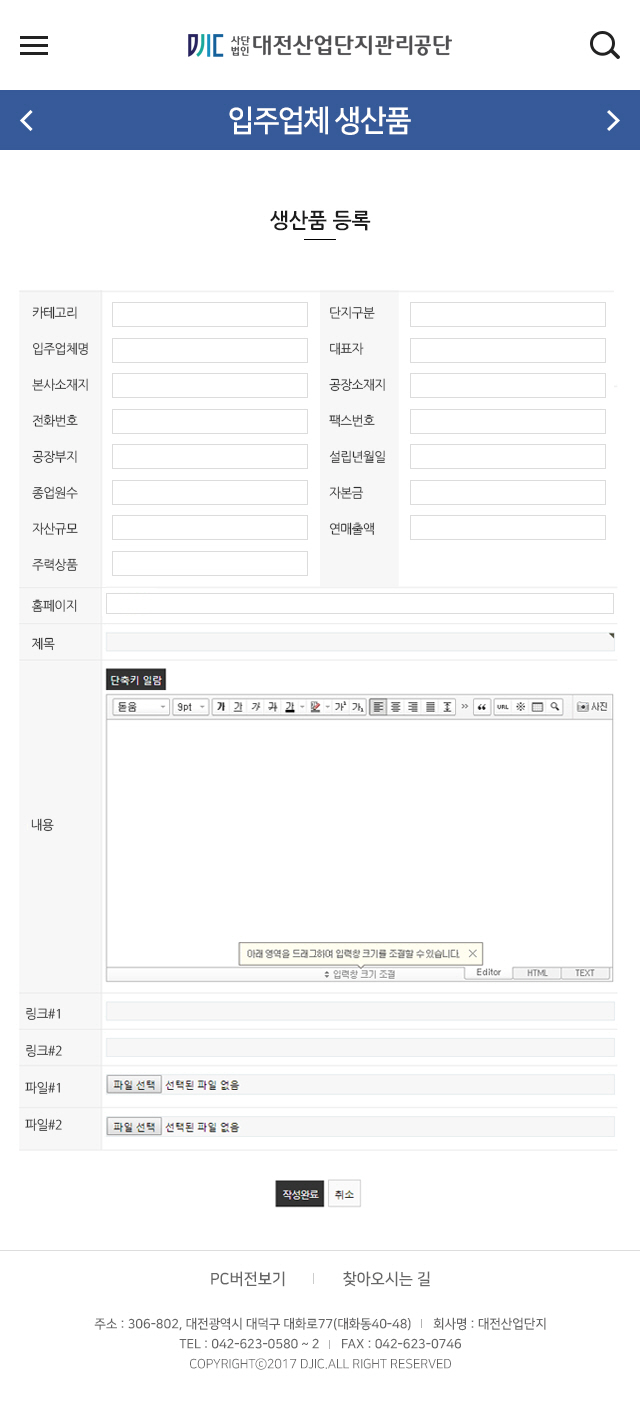The height and width of the screenshot is (1401, 640).
Task: Click the 입력창 크기 조절 resize bar
Action: pos(359,973)
